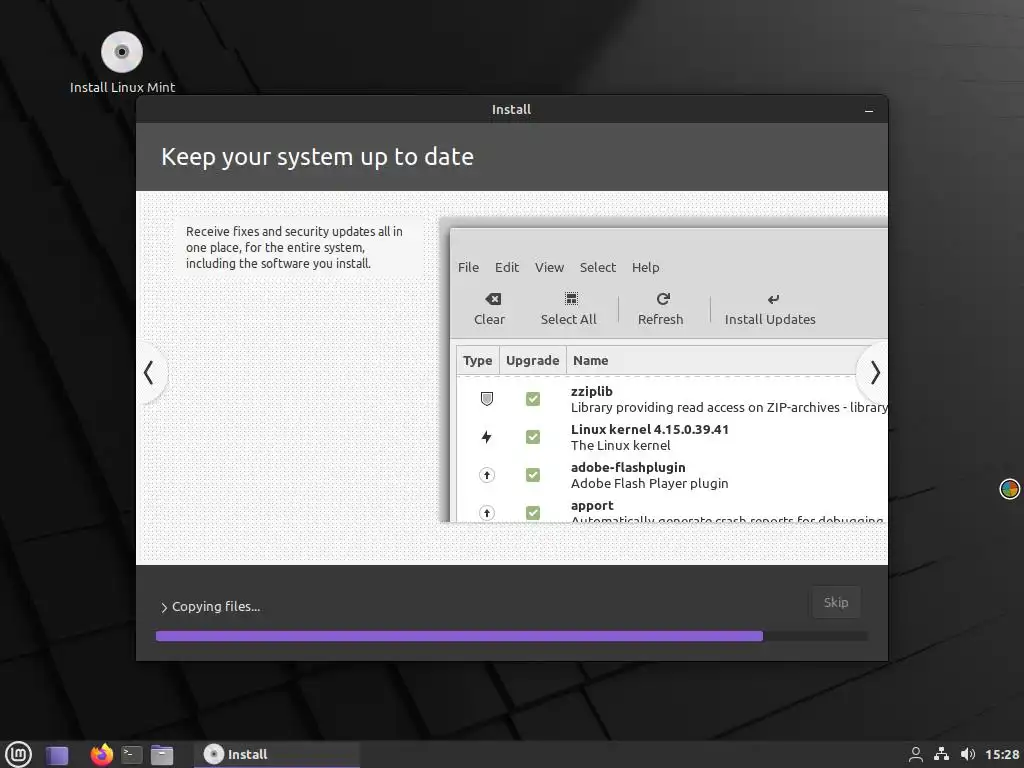
Task: Click the up-arrow icon for adobe-flashplugin
Action: click(487, 475)
